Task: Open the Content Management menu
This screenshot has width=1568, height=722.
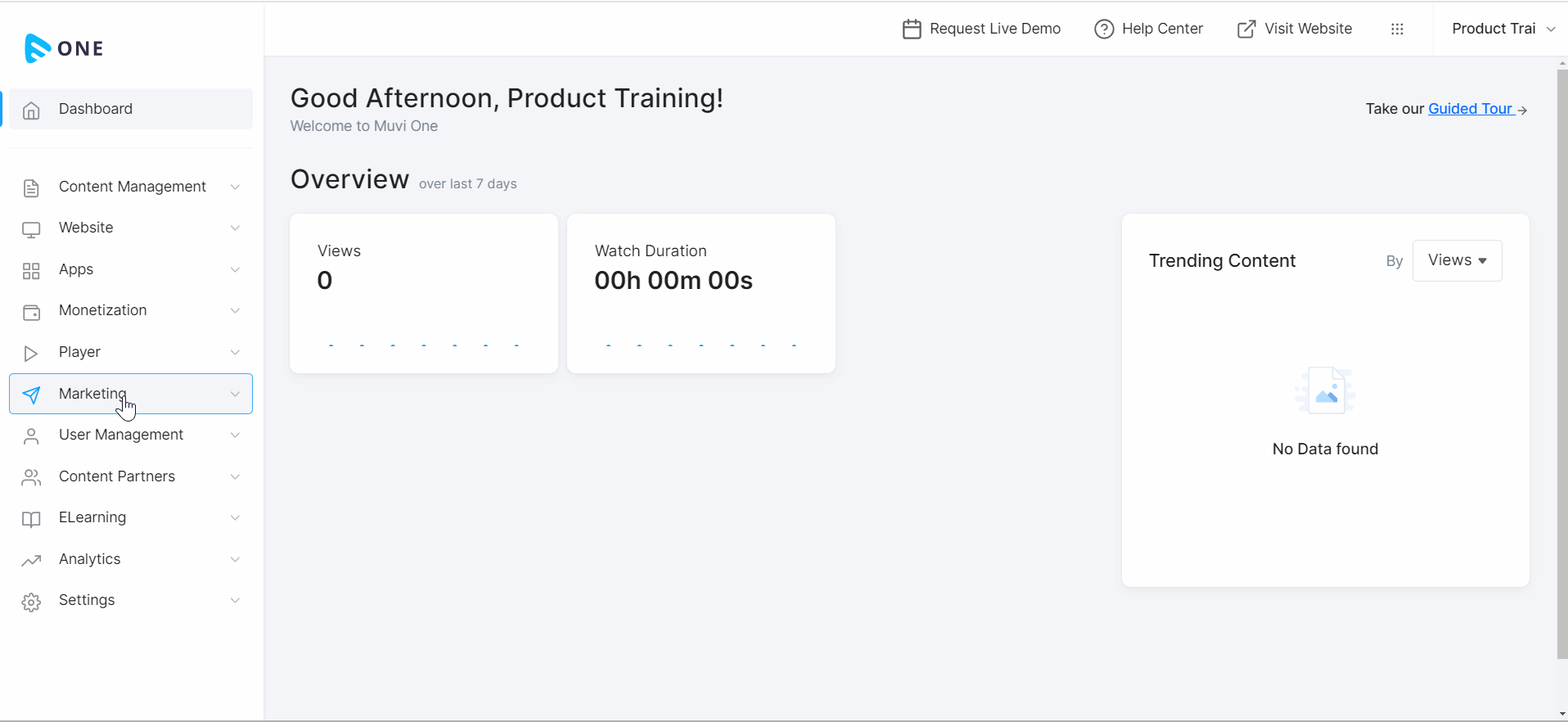Action: (131, 187)
